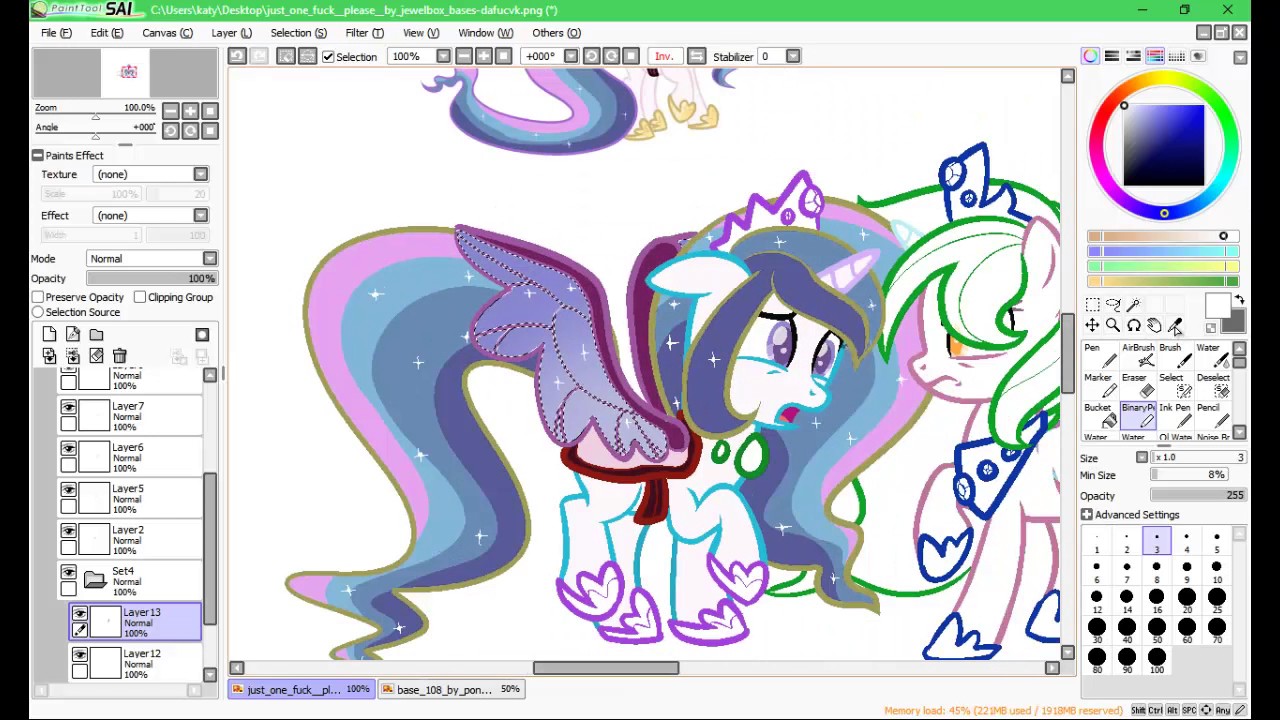Select the Move tool
This screenshot has width=1280, height=720.
[x=1092, y=326]
